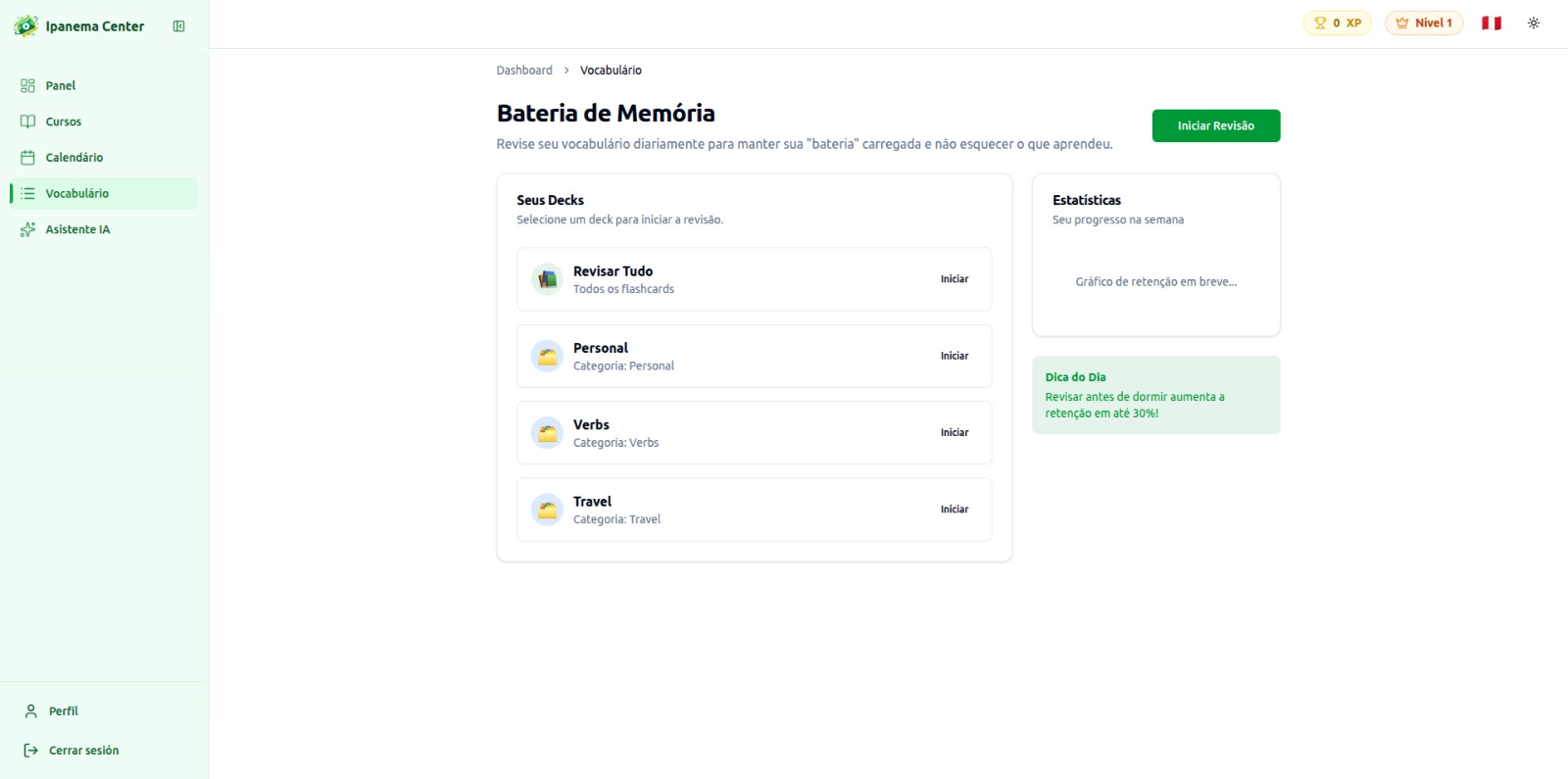Click the Nível 1 crown badge

1423,23
